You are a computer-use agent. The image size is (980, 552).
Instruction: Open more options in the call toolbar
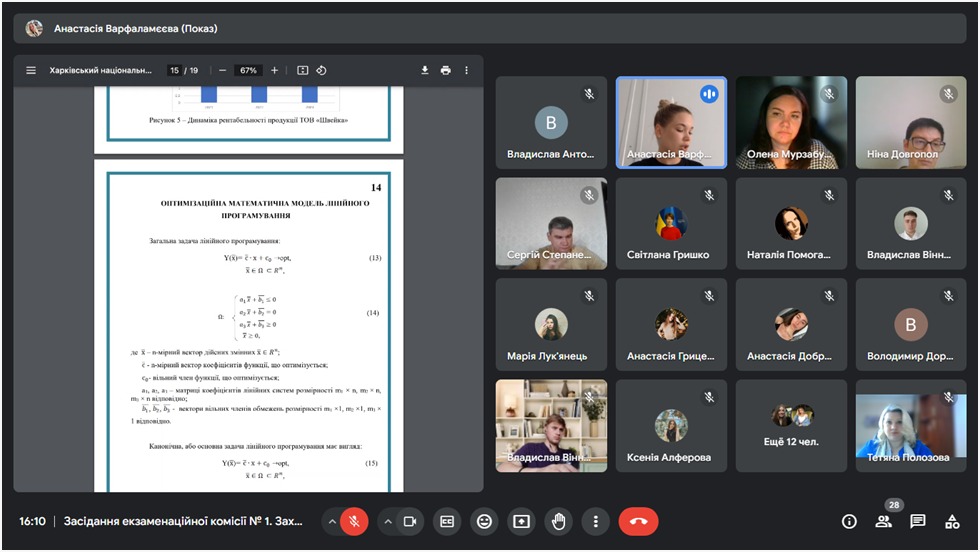pyautogui.click(x=595, y=521)
